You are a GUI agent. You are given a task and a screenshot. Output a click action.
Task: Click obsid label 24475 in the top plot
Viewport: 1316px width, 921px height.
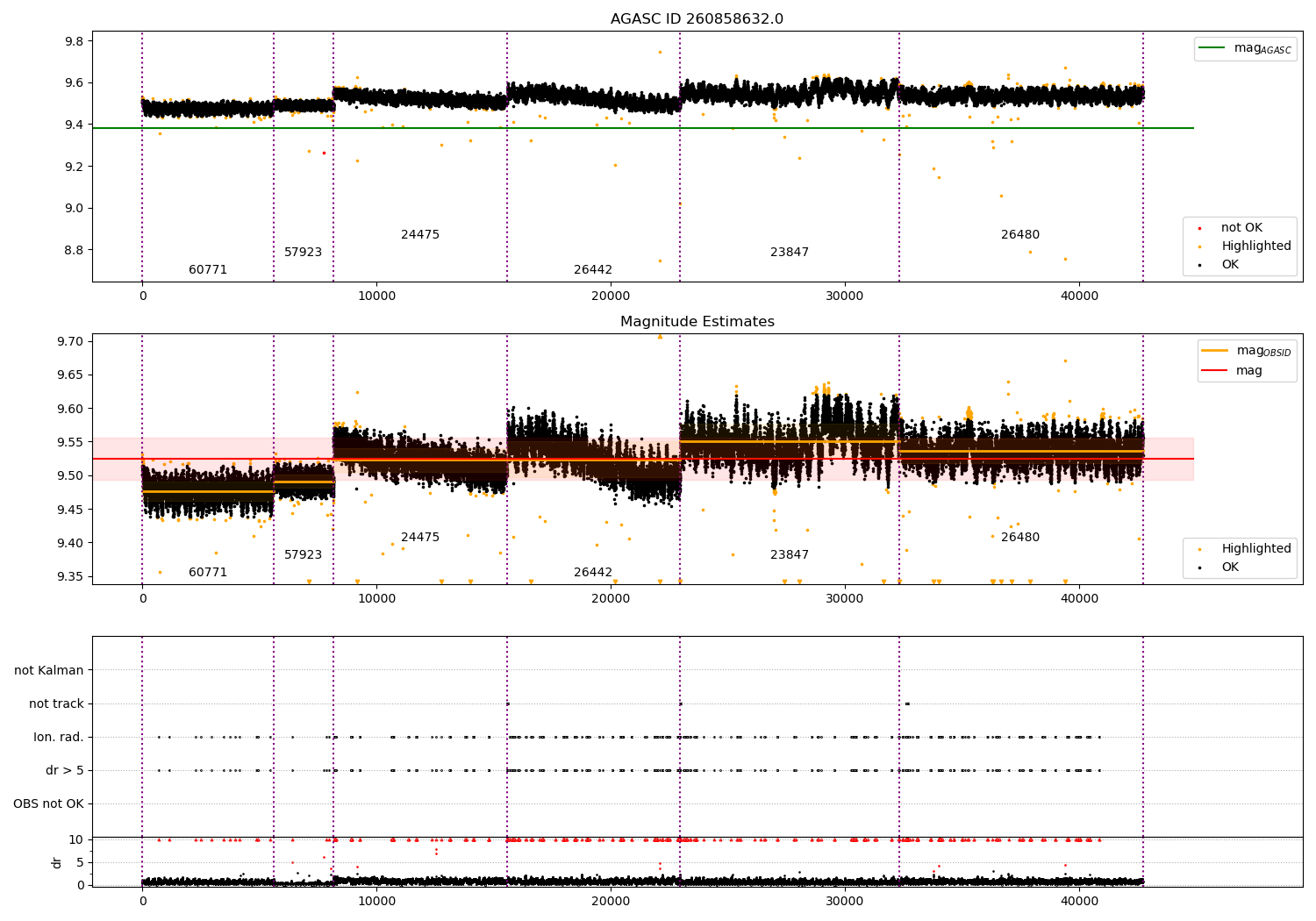pyautogui.click(x=420, y=235)
